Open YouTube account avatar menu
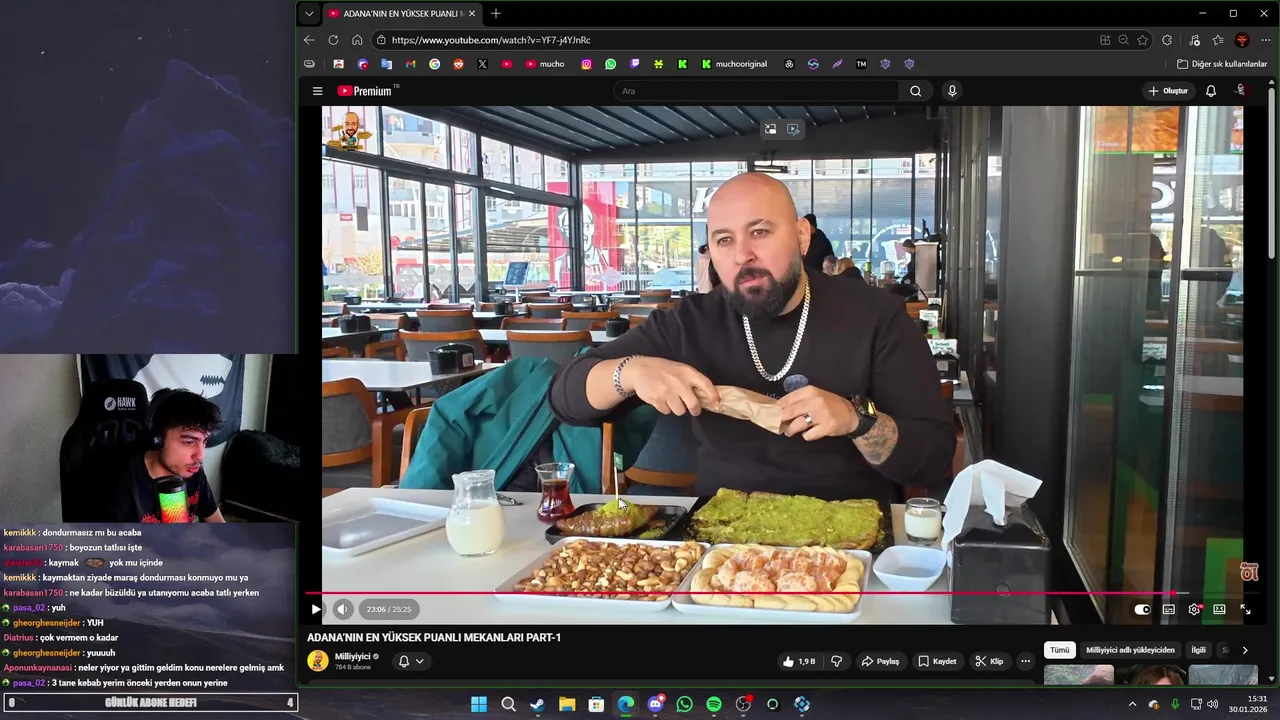Screen dimensions: 1280x720 pos(1242,91)
